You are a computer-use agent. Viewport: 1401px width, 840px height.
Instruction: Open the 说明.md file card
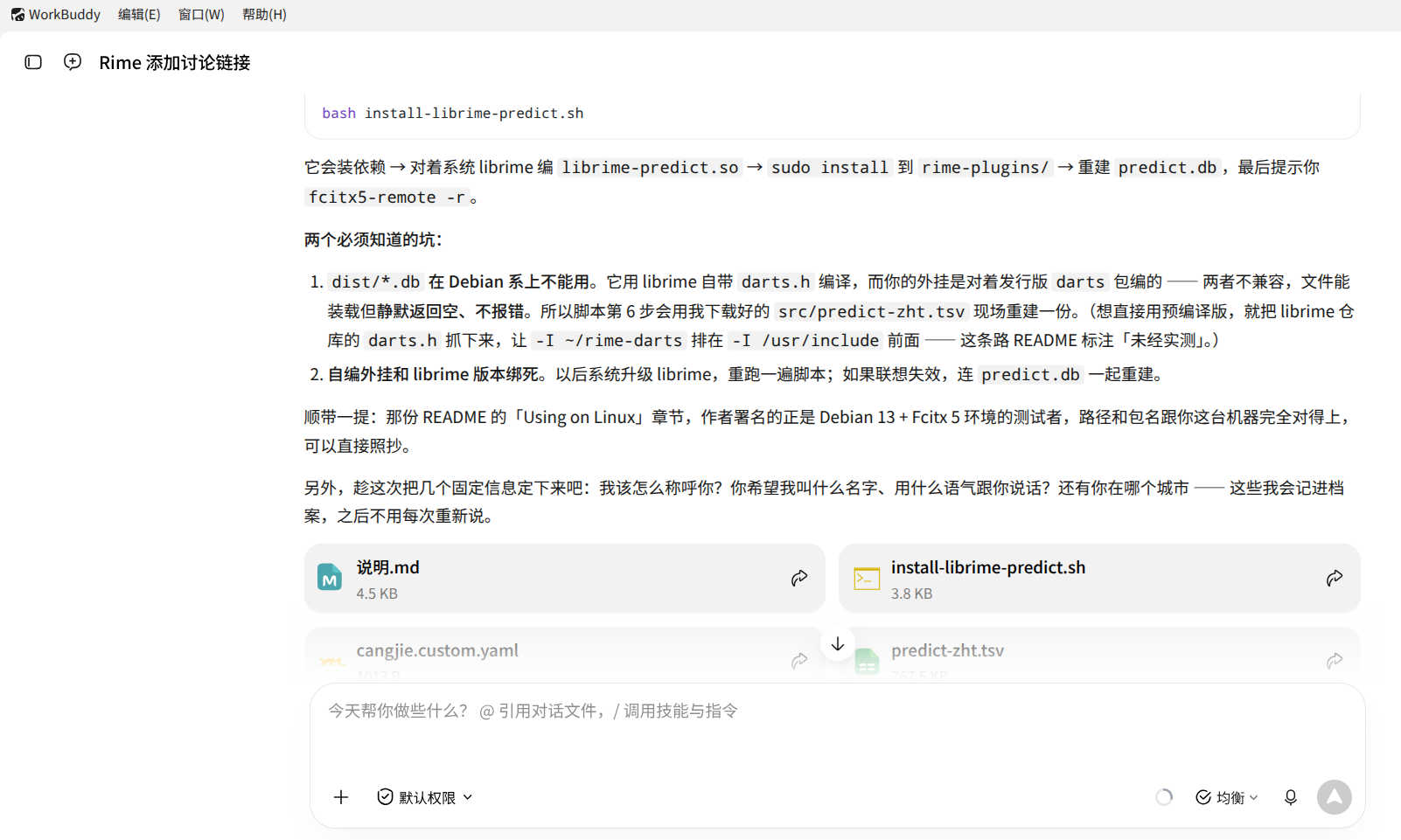(x=564, y=579)
